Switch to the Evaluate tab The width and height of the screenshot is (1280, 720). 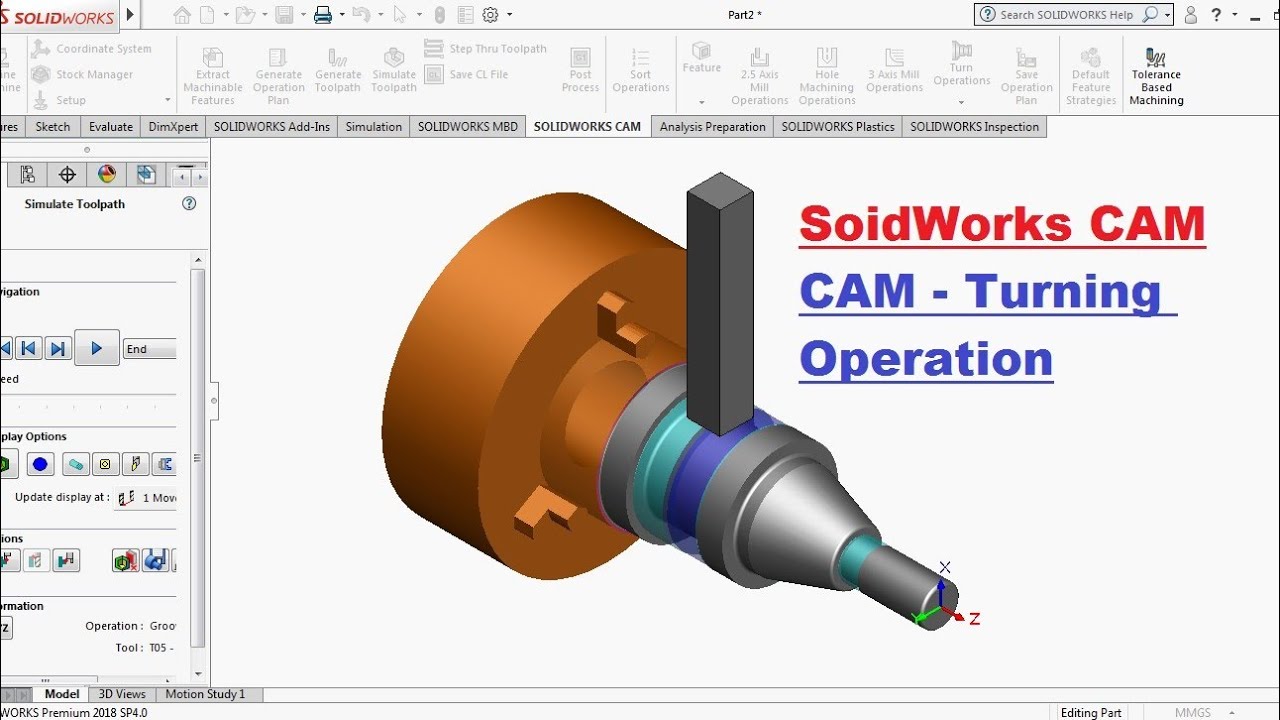coord(111,127)
